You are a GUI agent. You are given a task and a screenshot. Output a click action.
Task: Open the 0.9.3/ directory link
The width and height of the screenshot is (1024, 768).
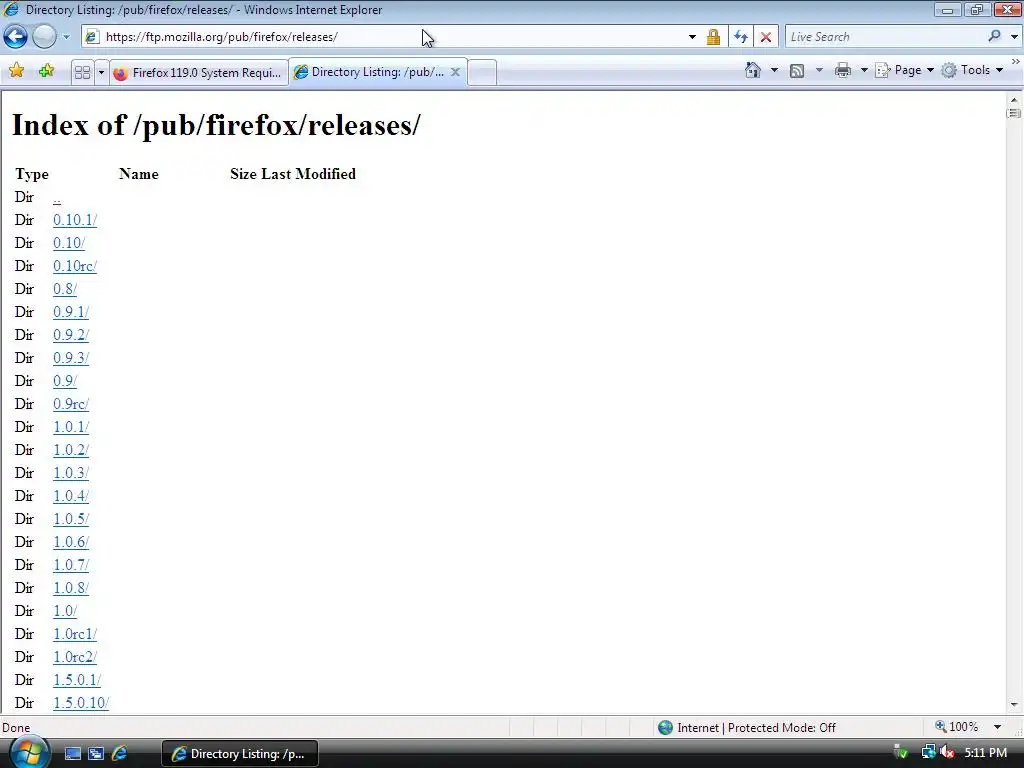[71, 358]
